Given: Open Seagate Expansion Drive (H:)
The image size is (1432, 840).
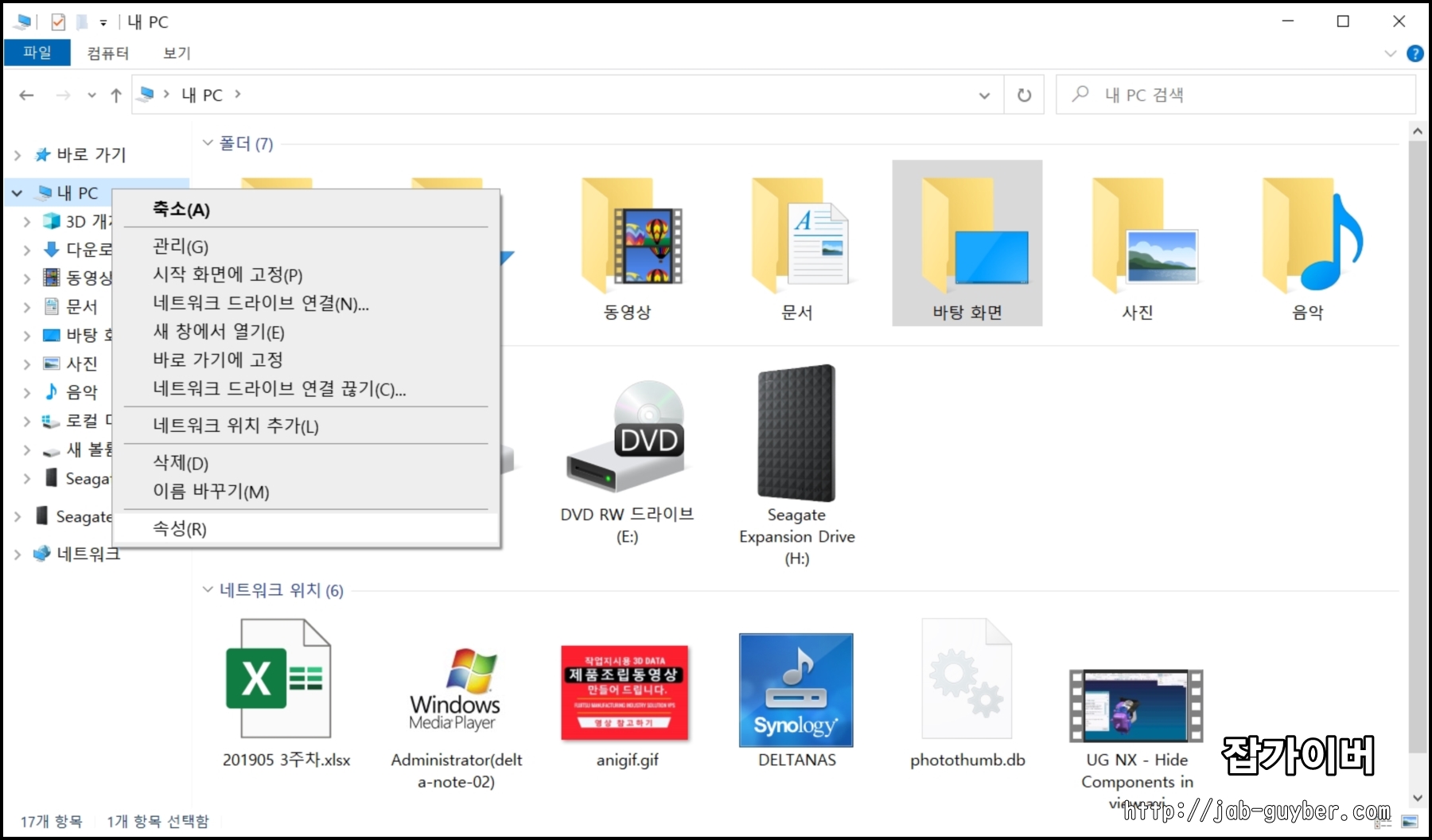Looking at the screenshot, I should [x=795, y=434].
